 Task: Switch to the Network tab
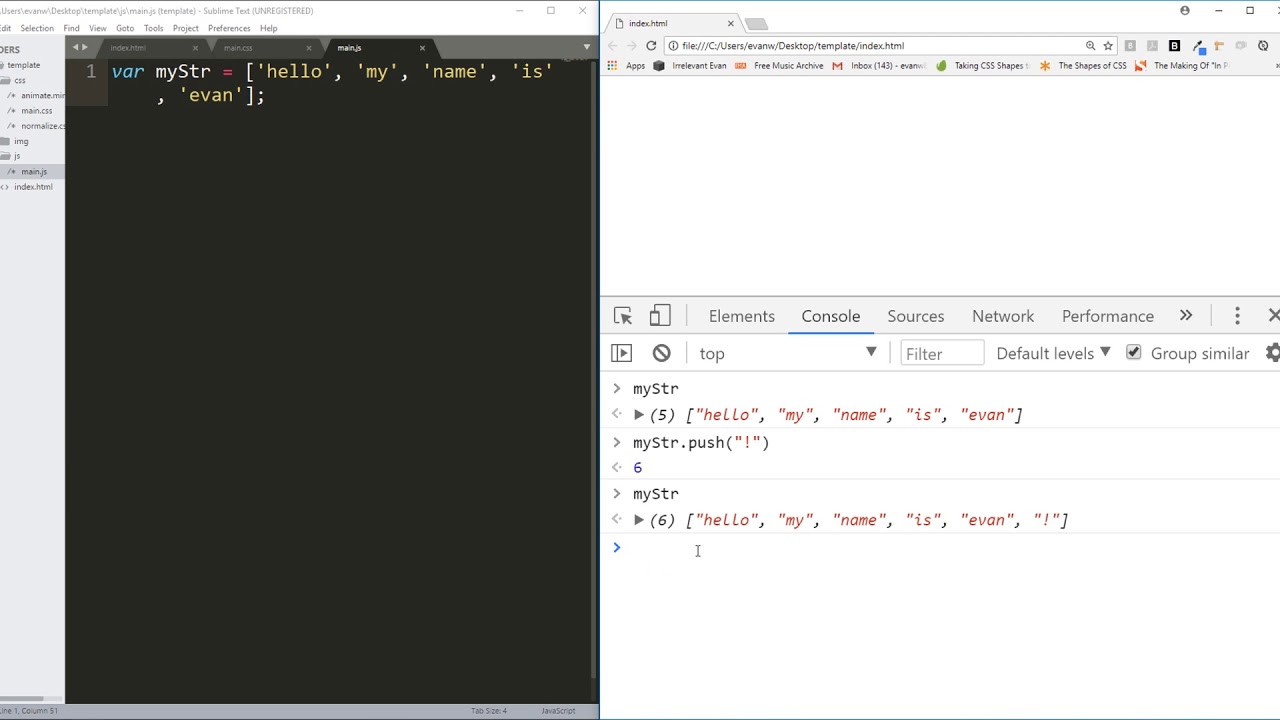click(1003, 316)
